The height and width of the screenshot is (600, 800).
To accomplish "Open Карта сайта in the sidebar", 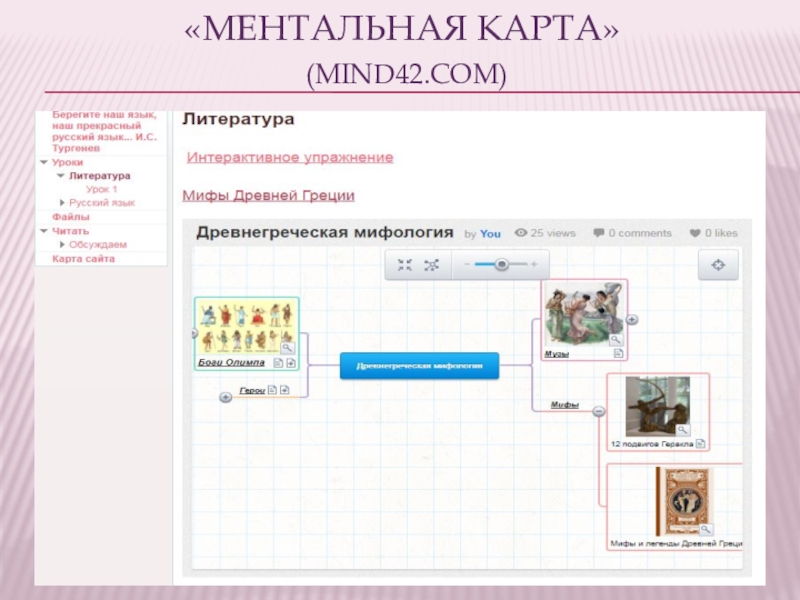I will tap(83, 259).
